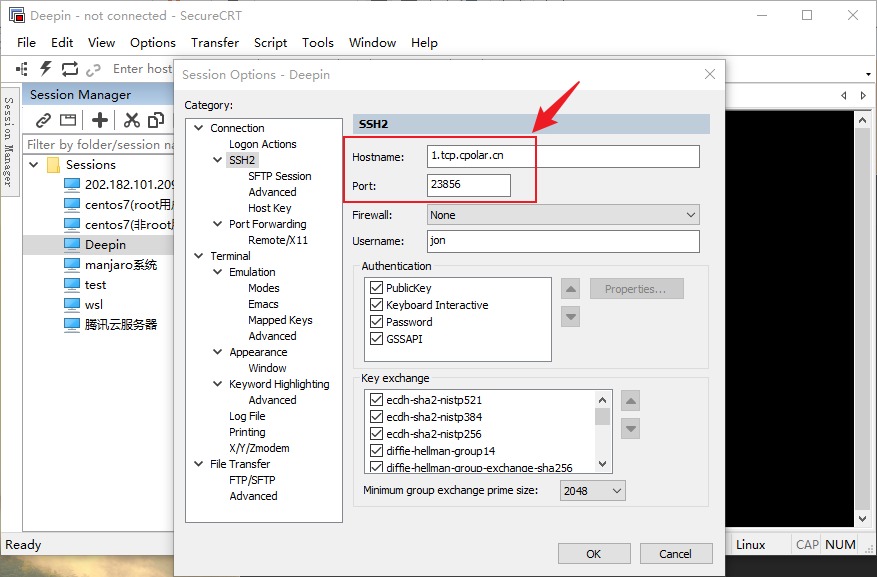This screenshot has height=577, width=877.
Task: Collapse the Keyword Highlighting tree node
Action: (218, 384)
